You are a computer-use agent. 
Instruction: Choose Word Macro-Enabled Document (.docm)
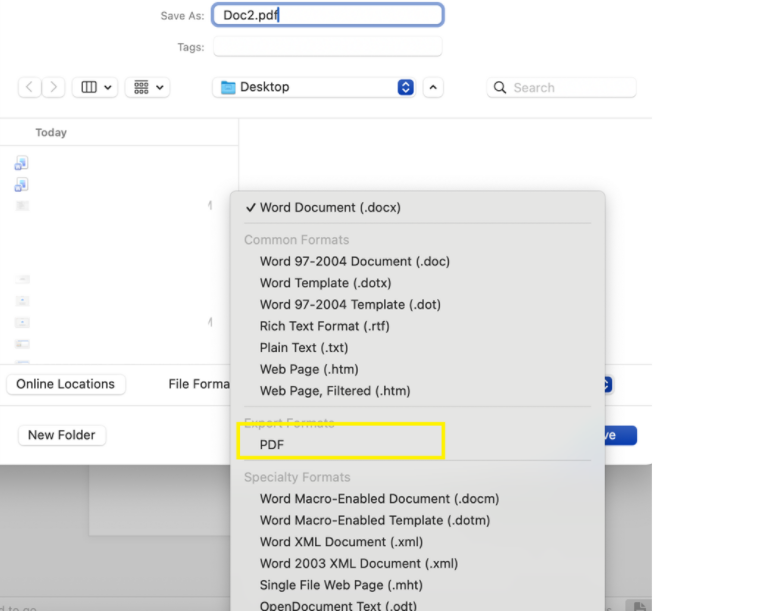click(x=418, y=499)
